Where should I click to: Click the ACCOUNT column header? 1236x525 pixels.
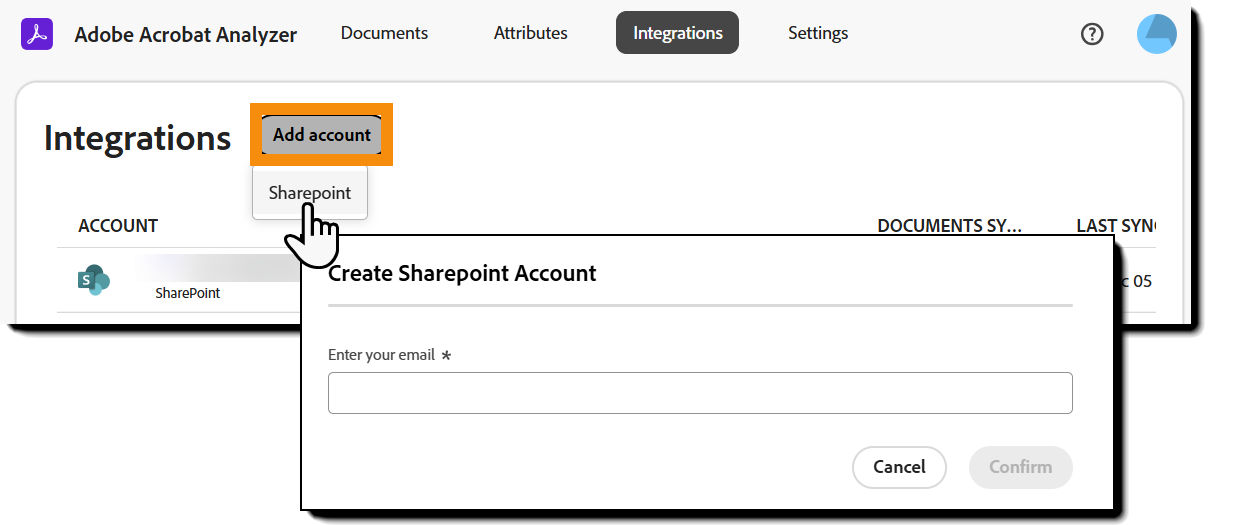click(x=118, y=226)
